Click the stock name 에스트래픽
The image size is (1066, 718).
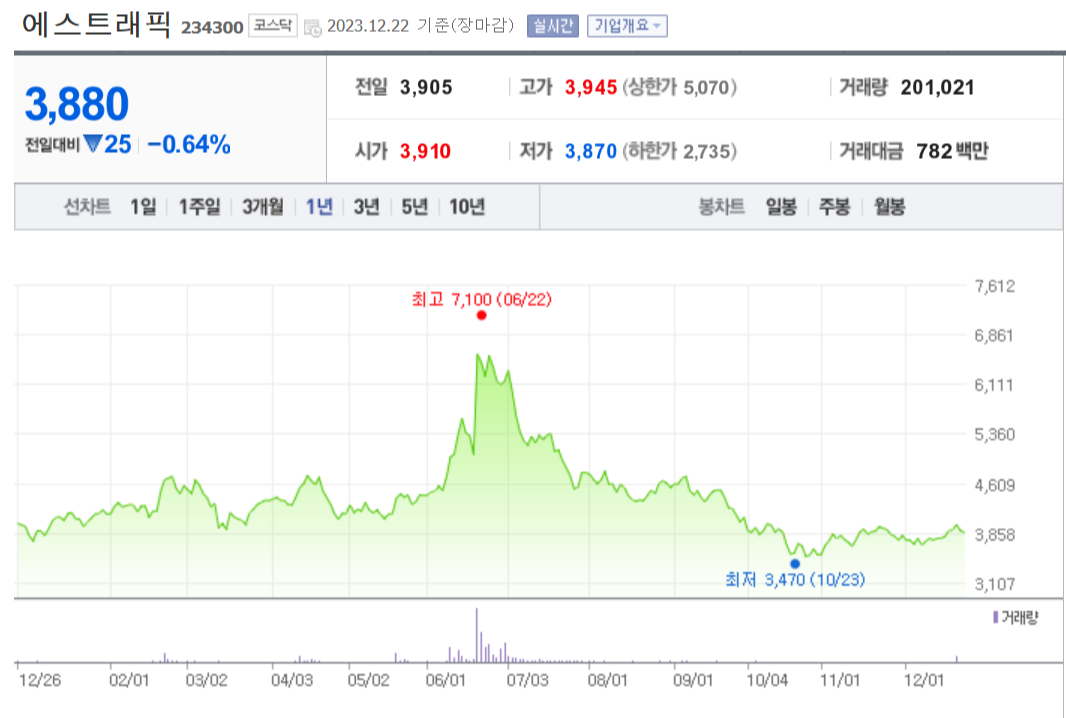pyautogui.click(x=96, y=25)
